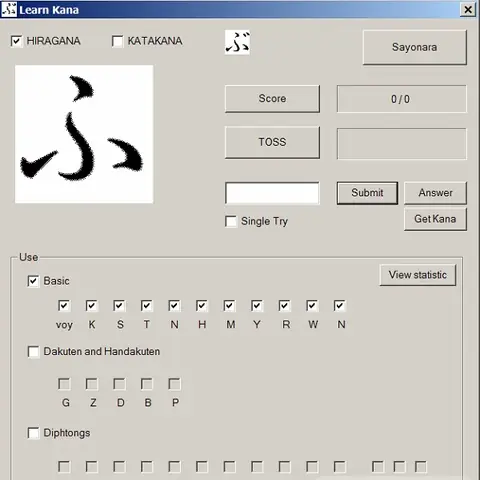Click the large hiragana character image
The height and width of the screenshot is (480, 480).
point(84,134)
